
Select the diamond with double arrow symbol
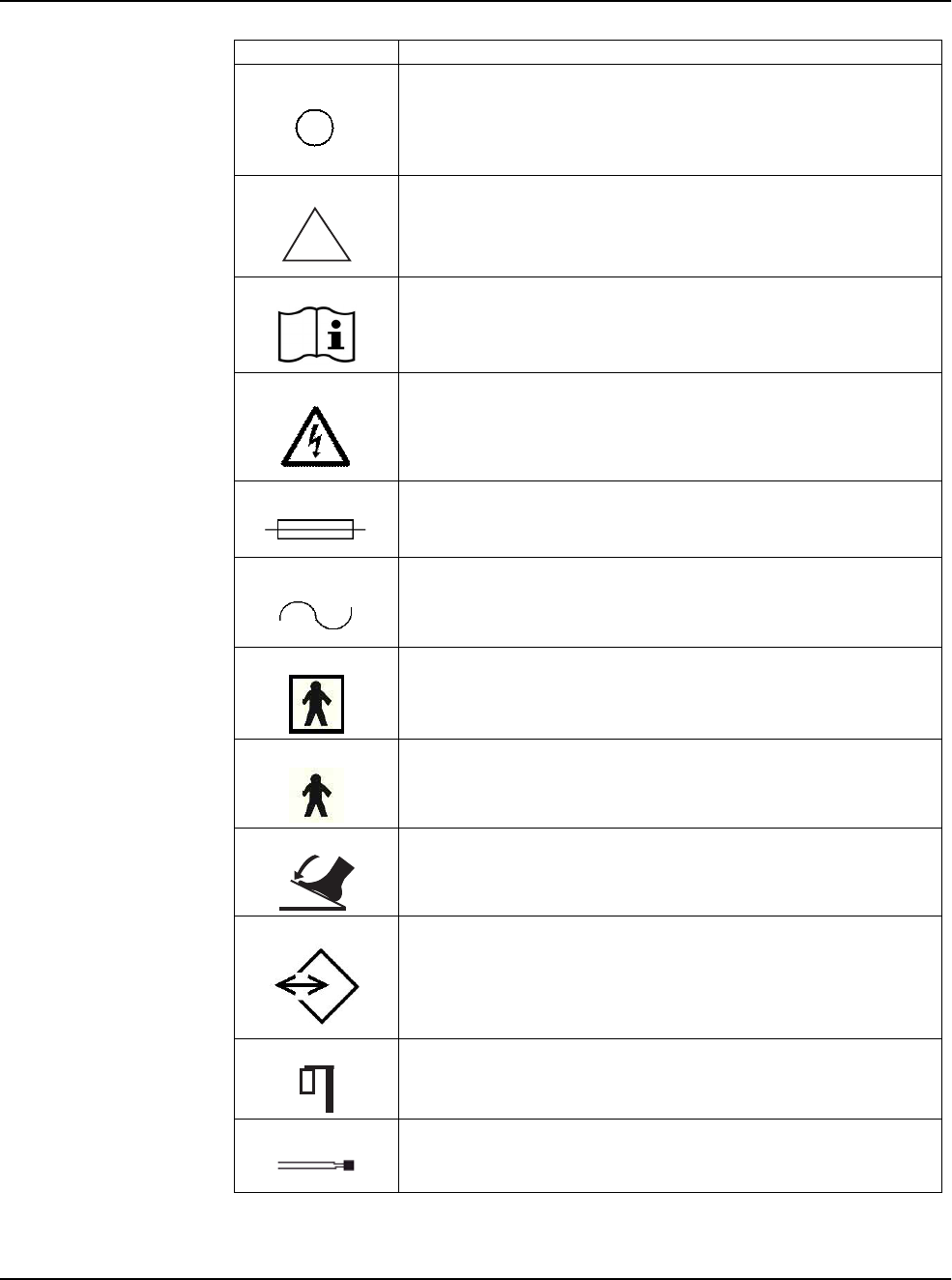point(317,985)
